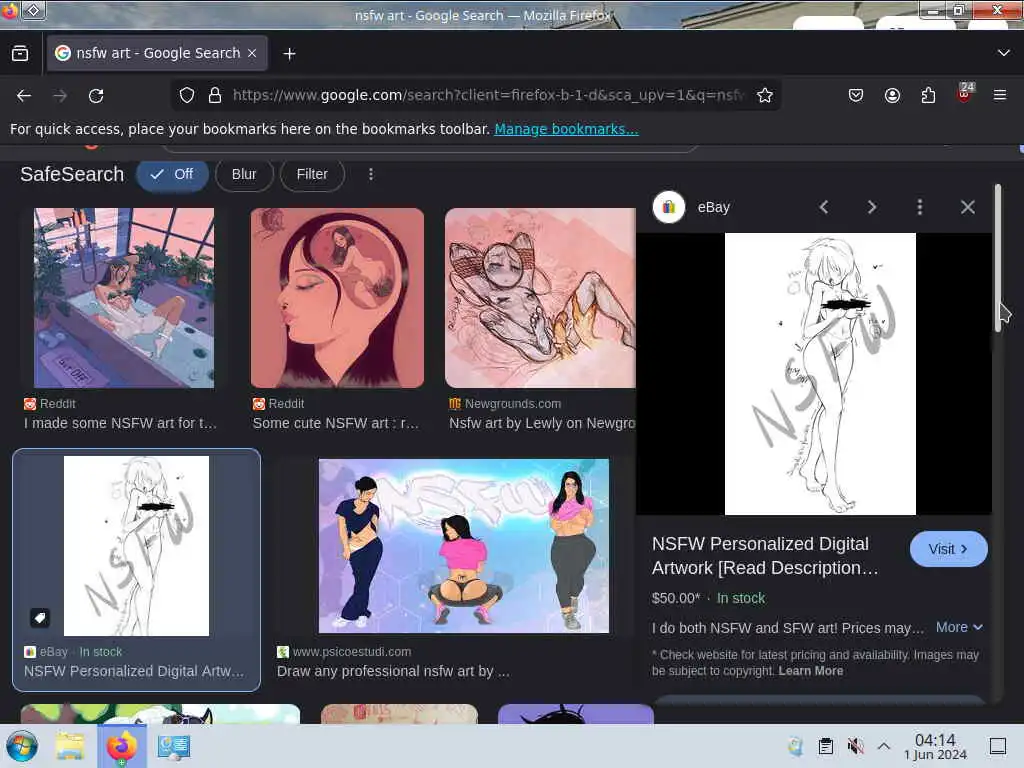This screenshot has height=768, width=1024.
Task: Open SafeSearch more options three-dot menu
Action: (x=371, y=174)
